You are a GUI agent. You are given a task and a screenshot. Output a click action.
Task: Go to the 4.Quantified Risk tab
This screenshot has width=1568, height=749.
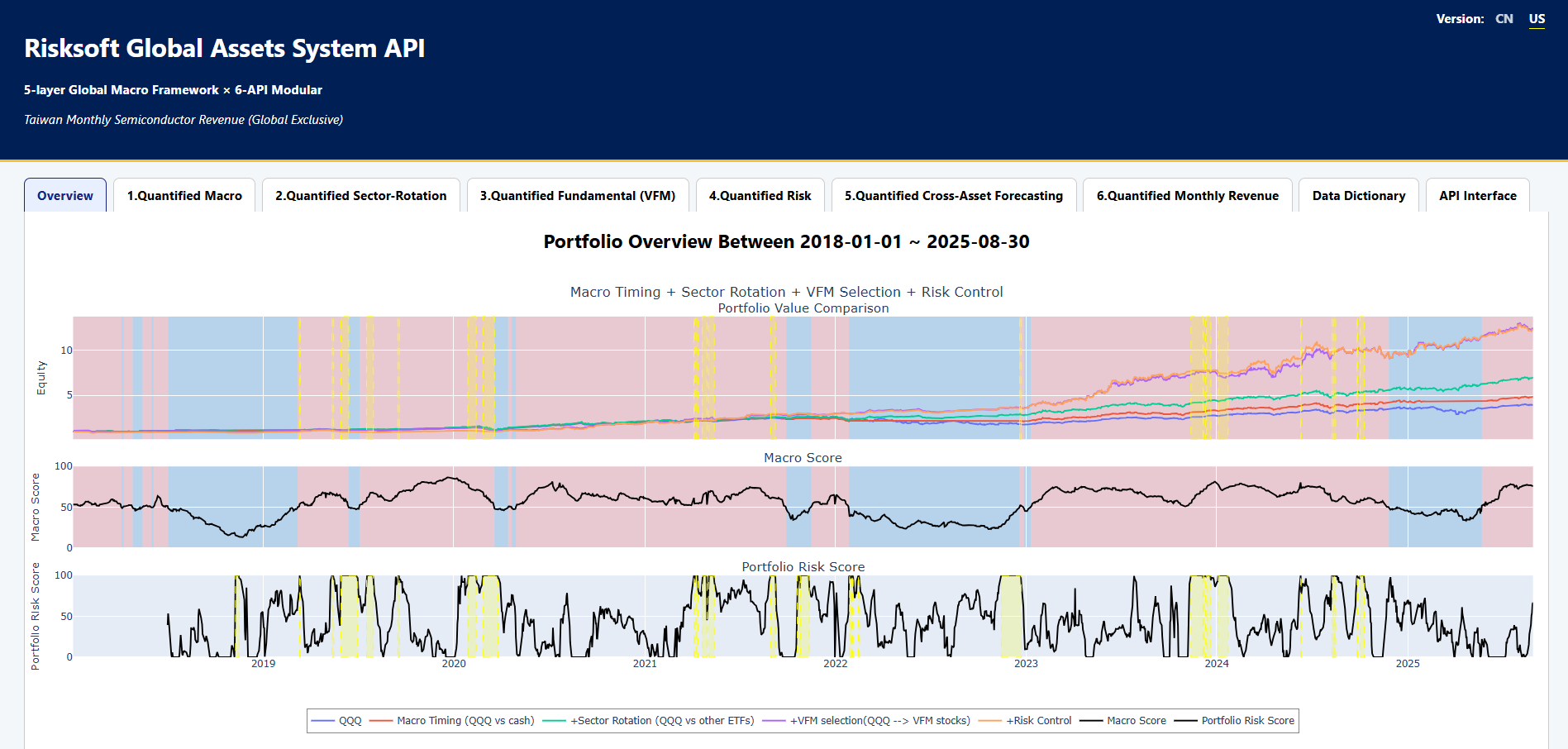760,196
